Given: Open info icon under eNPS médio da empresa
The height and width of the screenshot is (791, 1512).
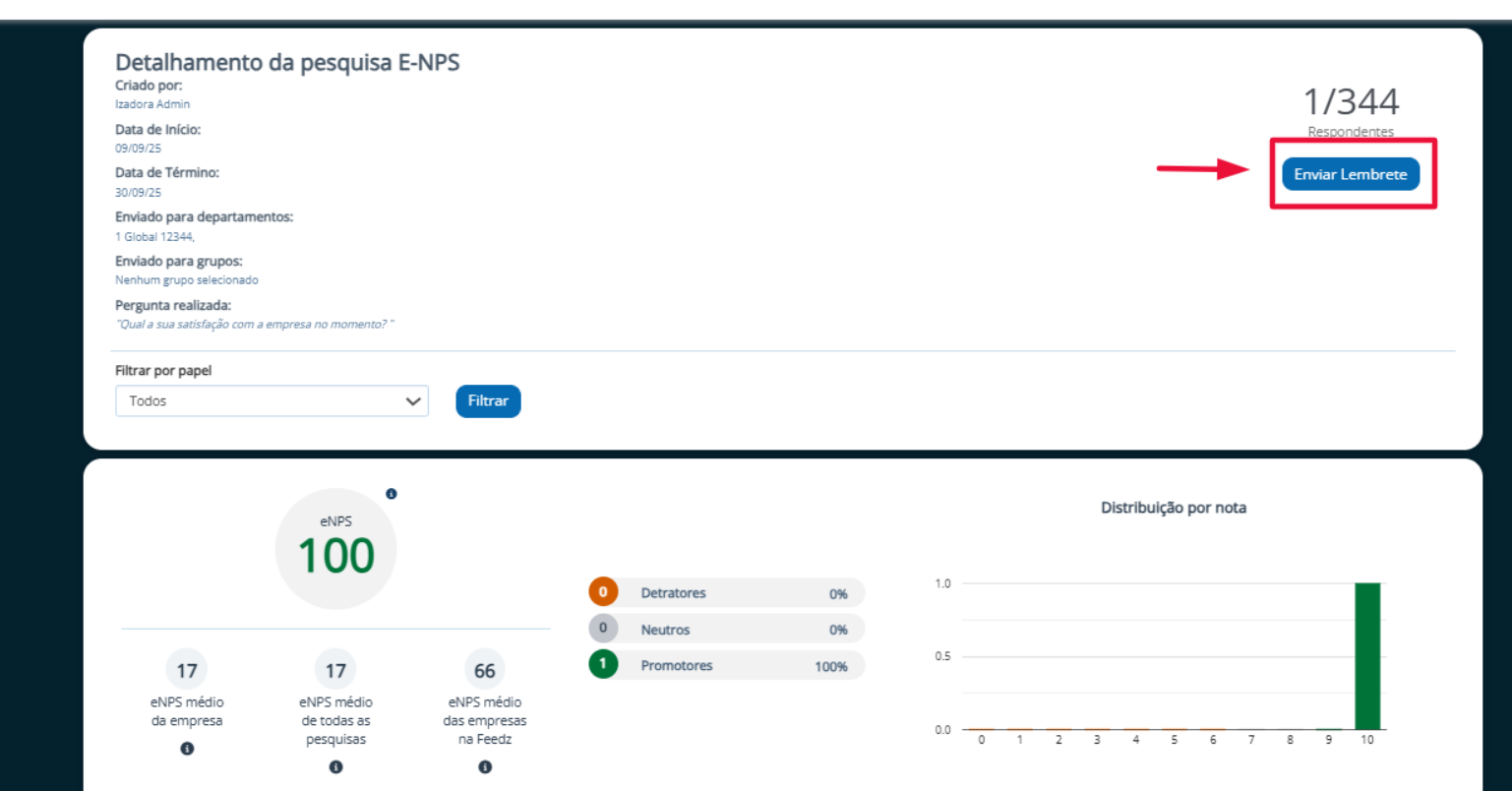Looking at the screenshot, I should point(187,749).
